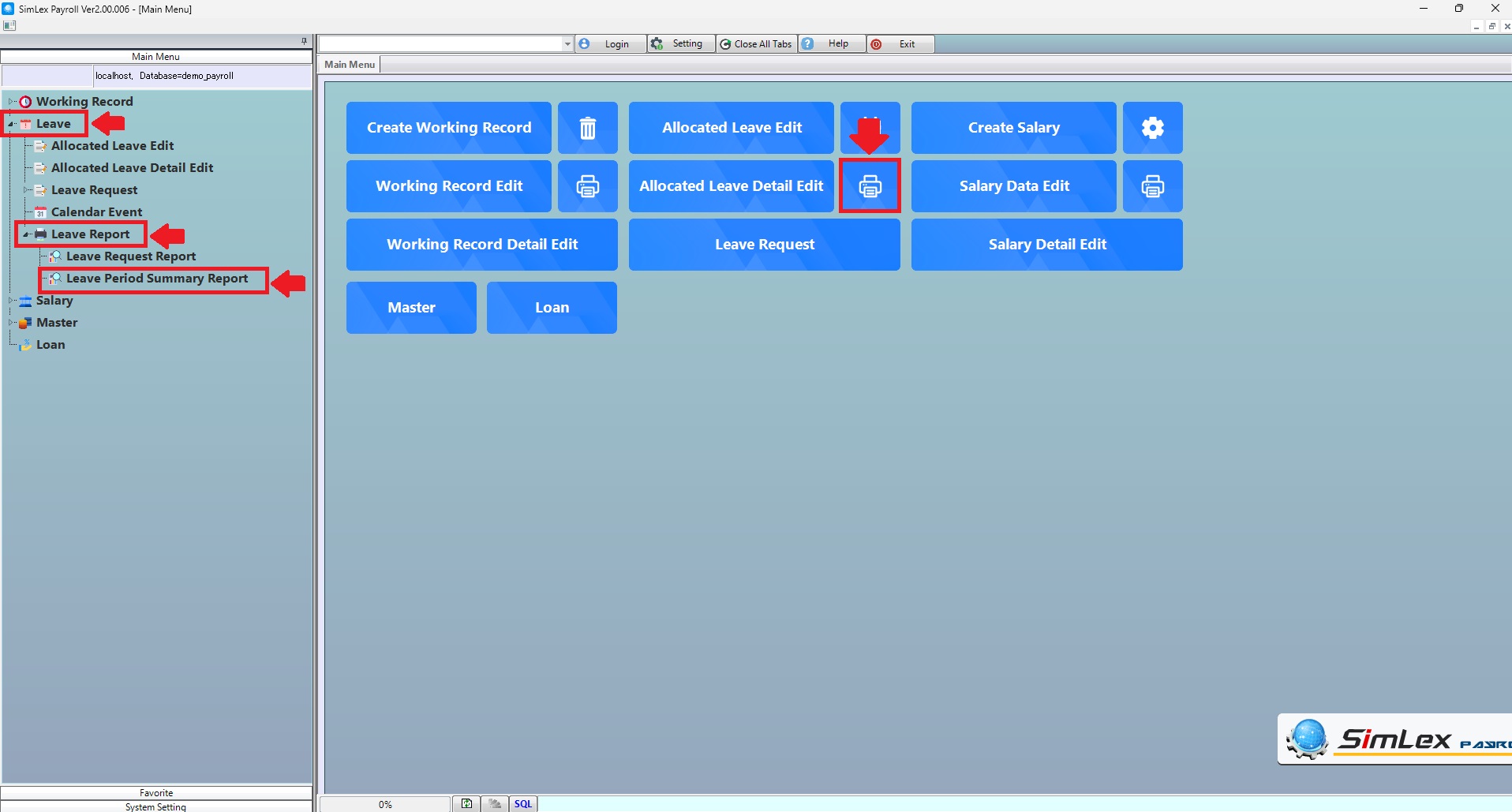Click the printer icon beside Allocated Leave Detail Edit
1512x812 pixels.
870,186
